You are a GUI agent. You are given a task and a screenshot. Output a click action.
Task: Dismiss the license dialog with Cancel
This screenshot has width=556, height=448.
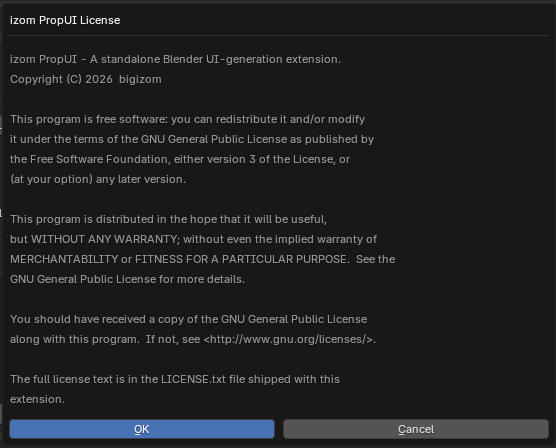(x=416, y=429)
